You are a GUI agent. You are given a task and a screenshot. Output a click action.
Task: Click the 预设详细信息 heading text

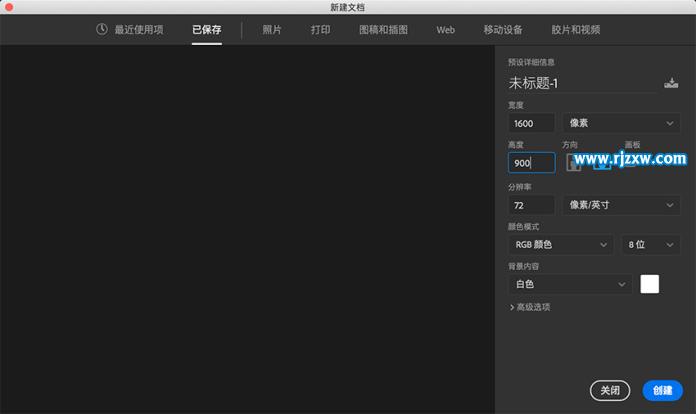pyautogui.click(x=531, y=62)
